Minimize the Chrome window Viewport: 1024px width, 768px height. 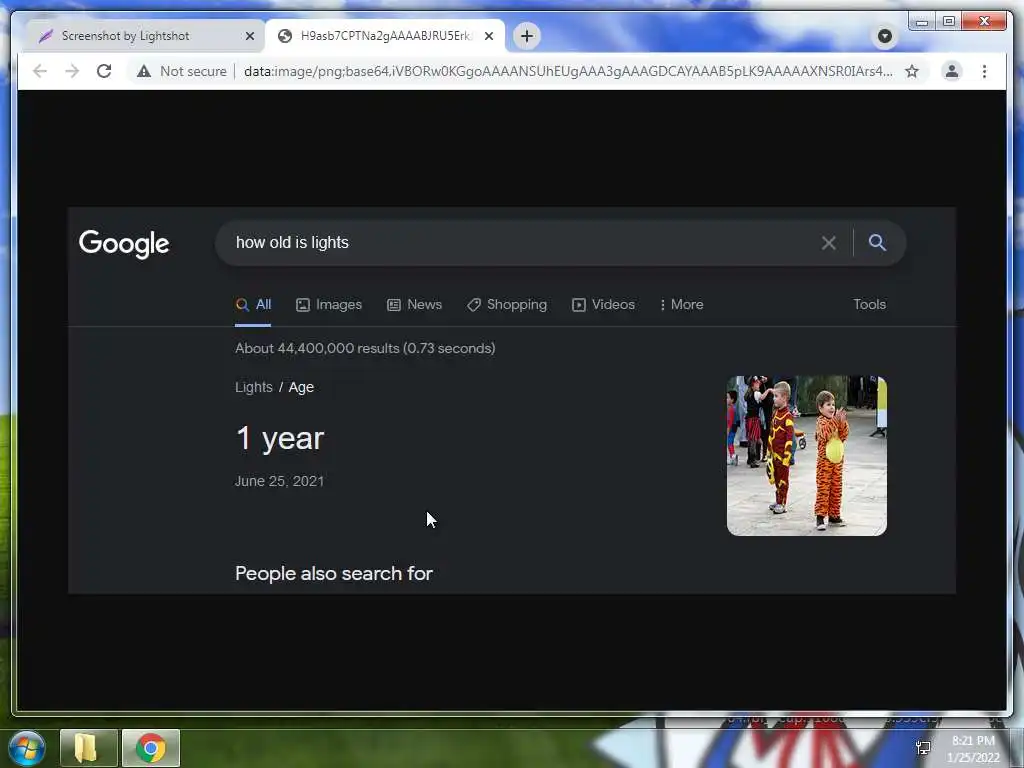[921, 22]
